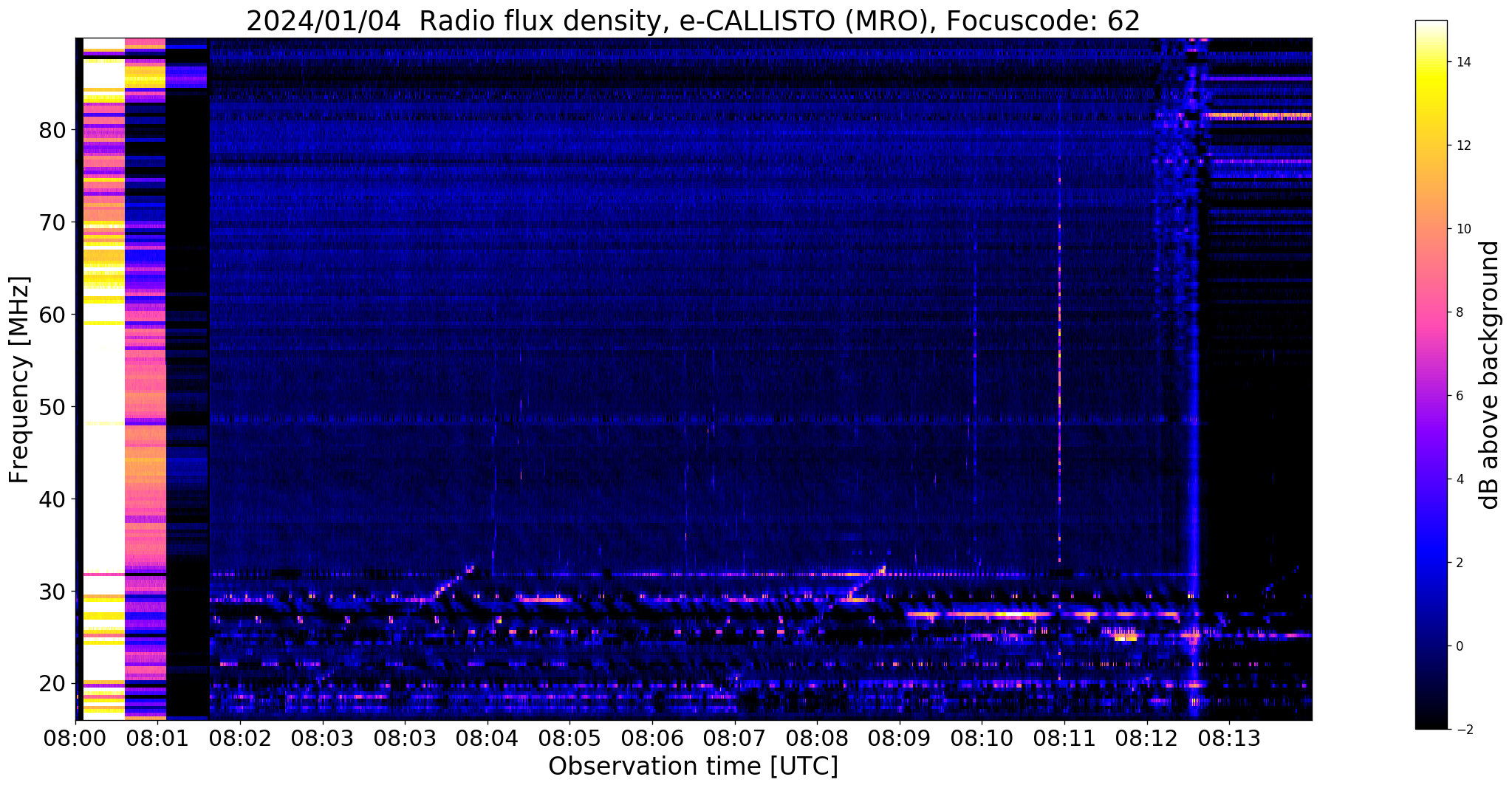Click the colorbar tick value 4
The height and width of the screenshot is (788, 1512).
tap(1459, 479)
